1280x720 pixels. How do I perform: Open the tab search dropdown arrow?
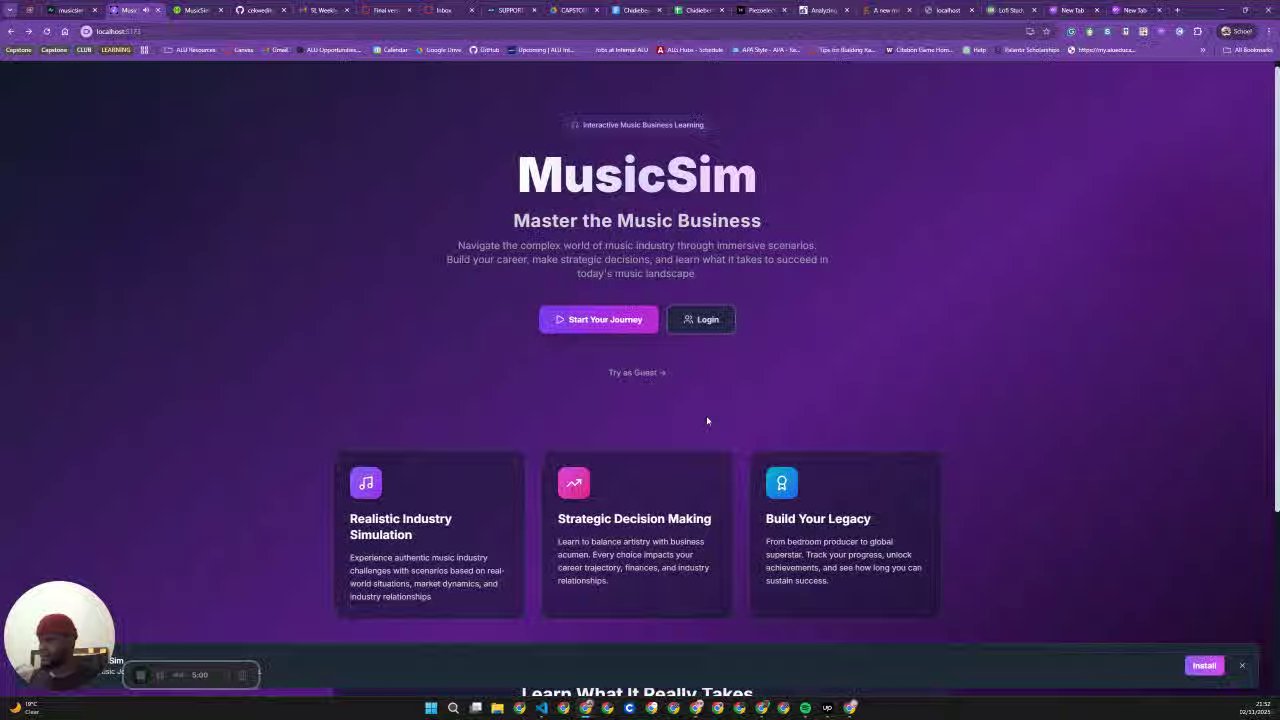tap(10, 10)
